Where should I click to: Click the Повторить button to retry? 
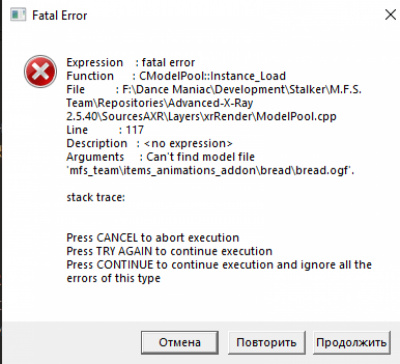266,342
